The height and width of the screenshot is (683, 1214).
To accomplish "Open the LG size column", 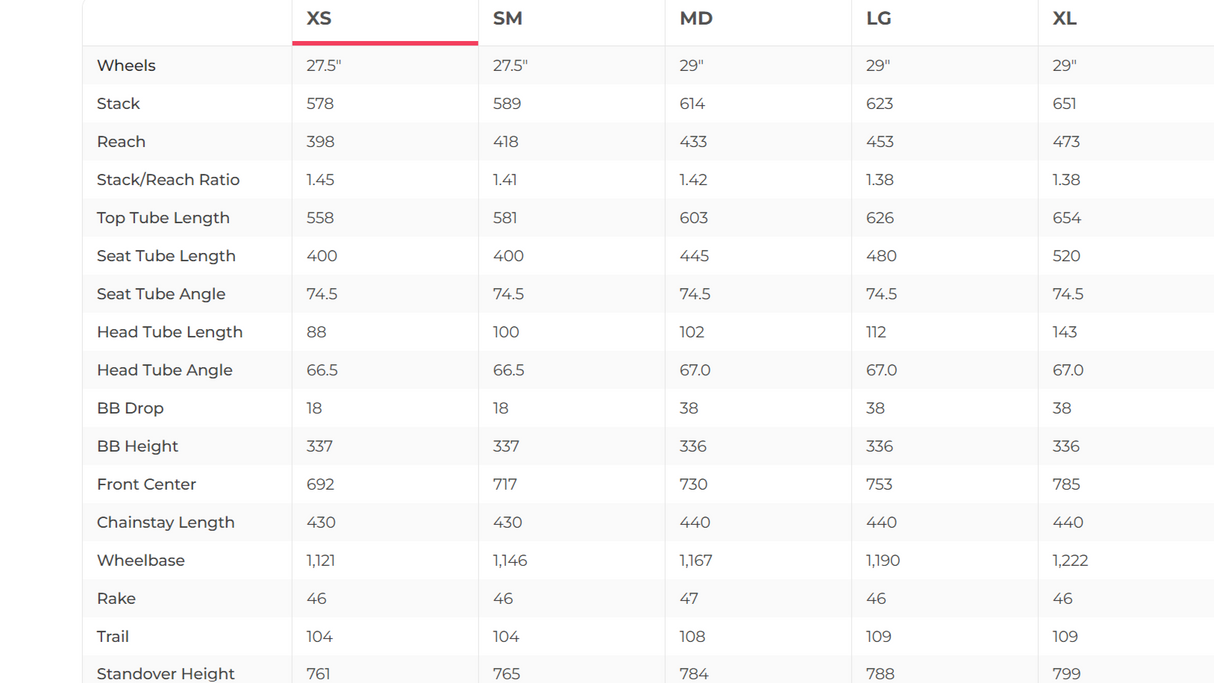I will click(879, 19).
